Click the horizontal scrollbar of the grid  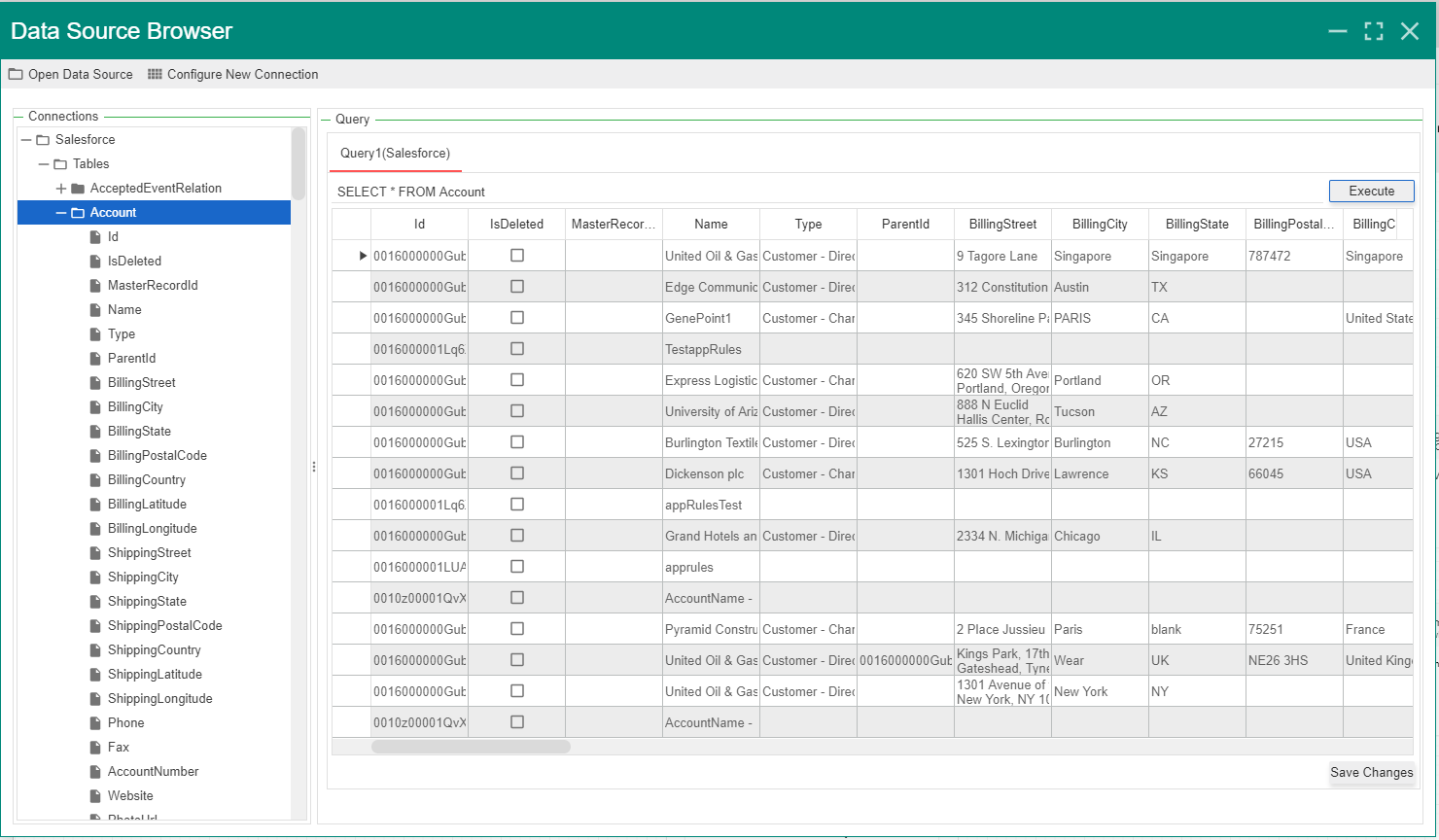(471, 747)
